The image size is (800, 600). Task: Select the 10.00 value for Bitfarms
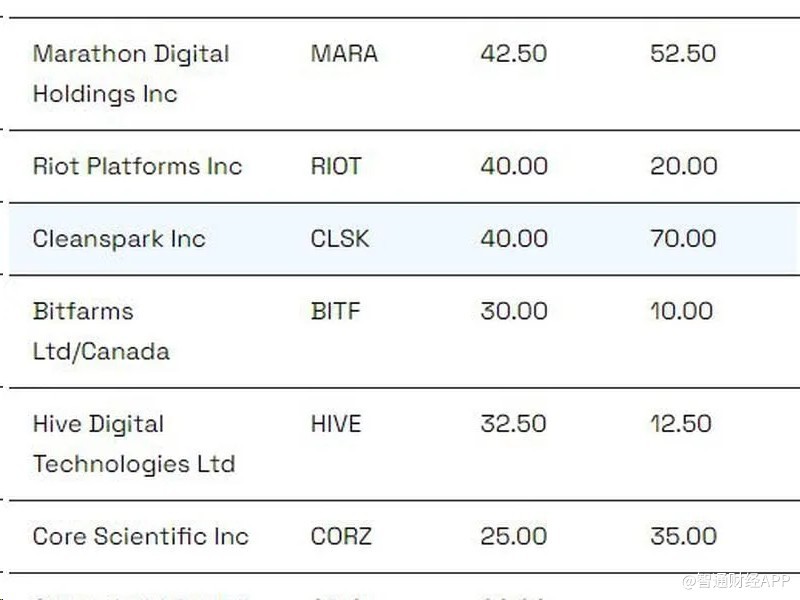(x=681, y=311)
